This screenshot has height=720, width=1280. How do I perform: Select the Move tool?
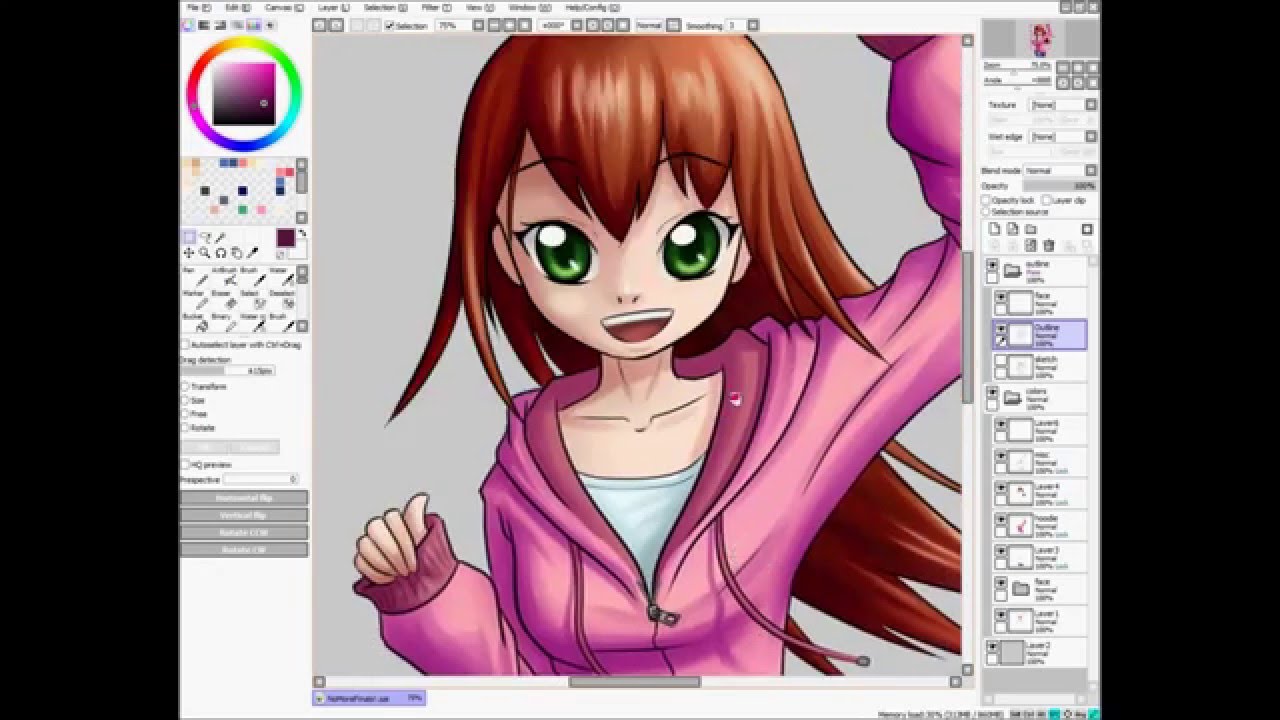189,253
